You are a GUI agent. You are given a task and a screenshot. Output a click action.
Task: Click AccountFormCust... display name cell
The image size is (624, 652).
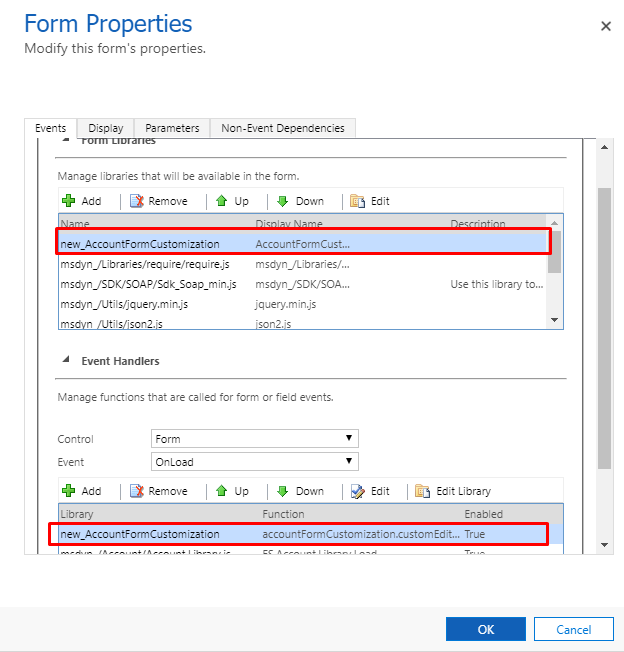point(303,244)
